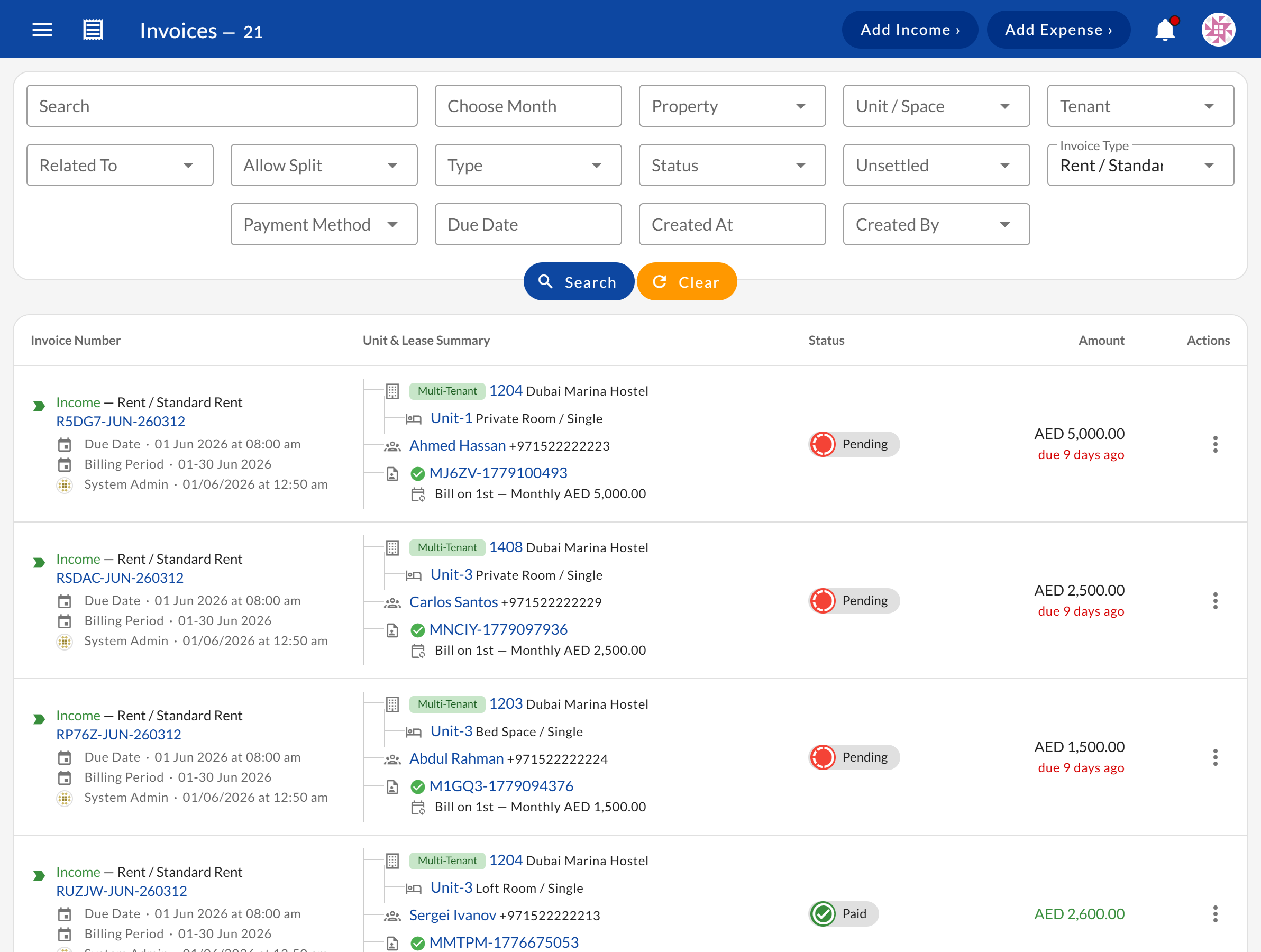Viewport: 1261px width, 952px height.
Task: Click lease document icon beside MJ6ZV-1779100493
Action: point(392,474)
